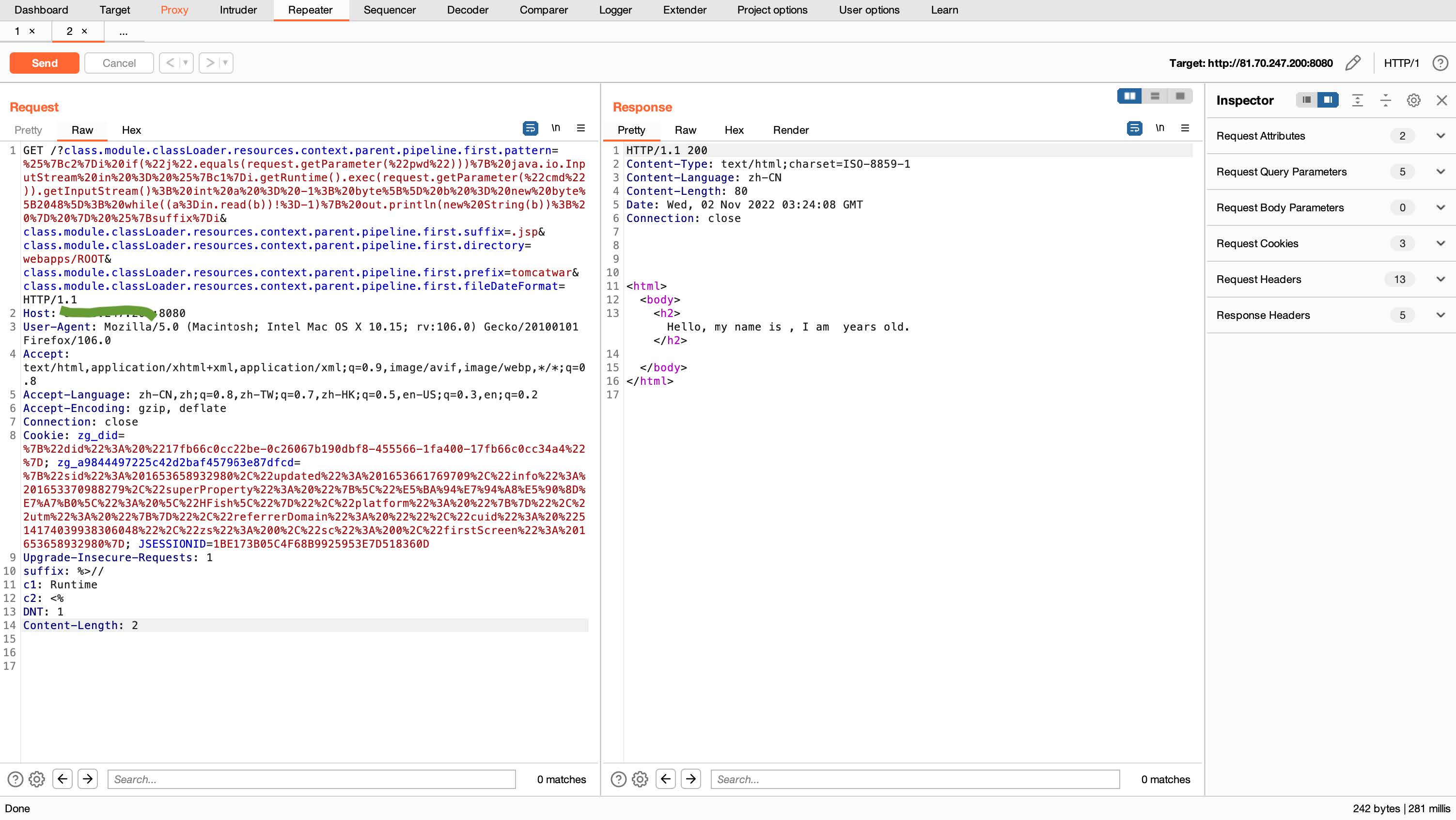This screenshot has width=1456, height=820.
Task: Focus the response search field
Action: 915,779
